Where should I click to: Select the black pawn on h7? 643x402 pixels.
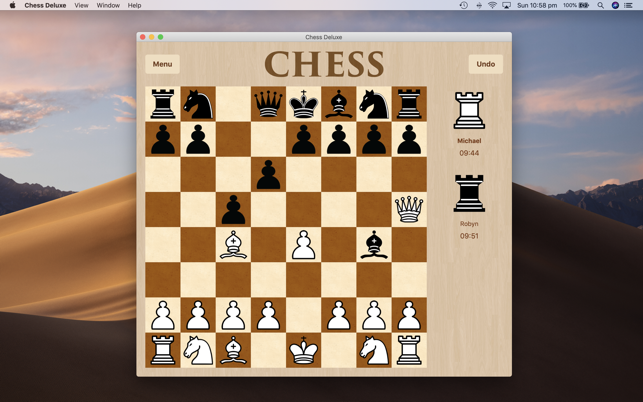(x=409, y=139)
